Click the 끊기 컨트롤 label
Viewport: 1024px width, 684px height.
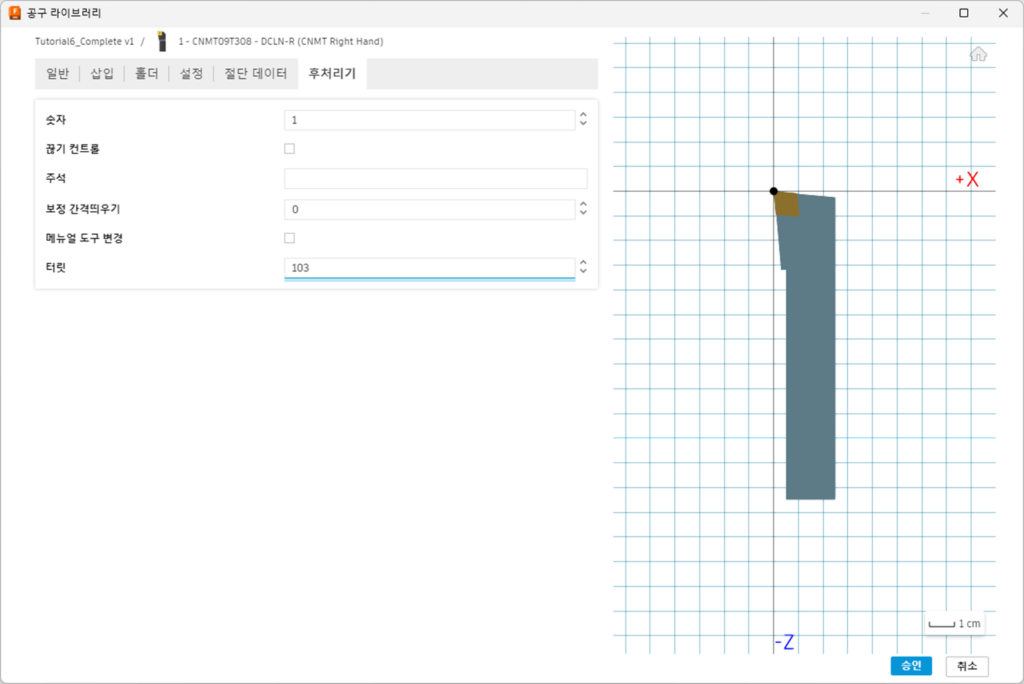pyautogui.click(x=72, y=149)
